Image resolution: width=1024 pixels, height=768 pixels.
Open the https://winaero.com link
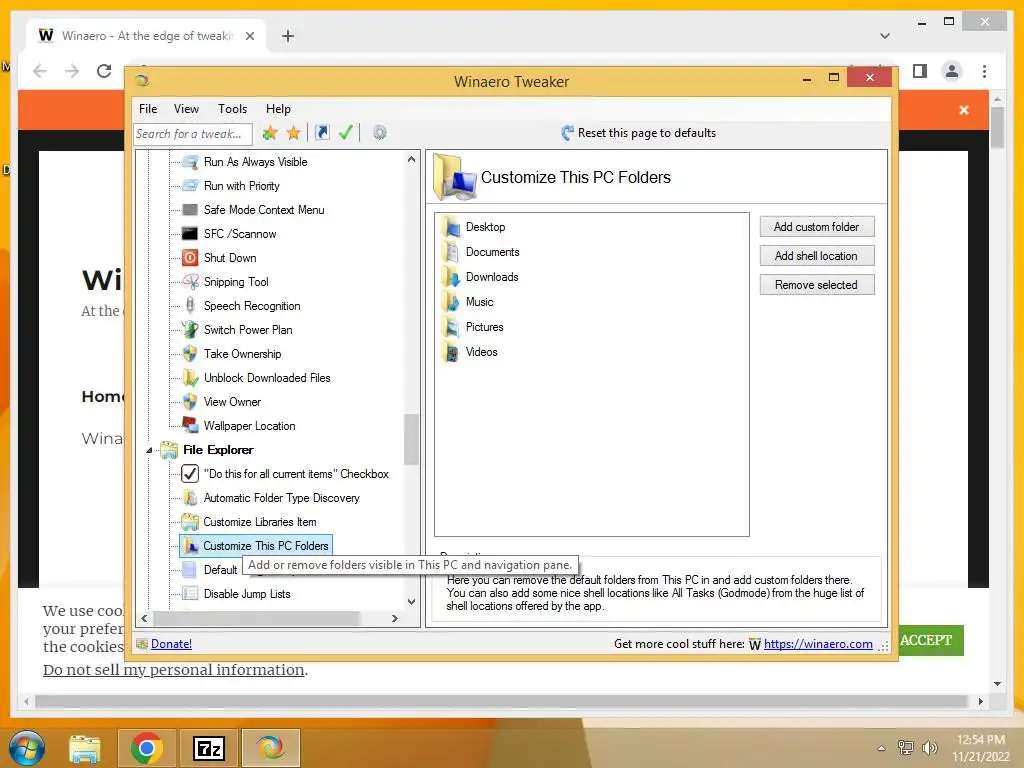[x=818, y=644]
